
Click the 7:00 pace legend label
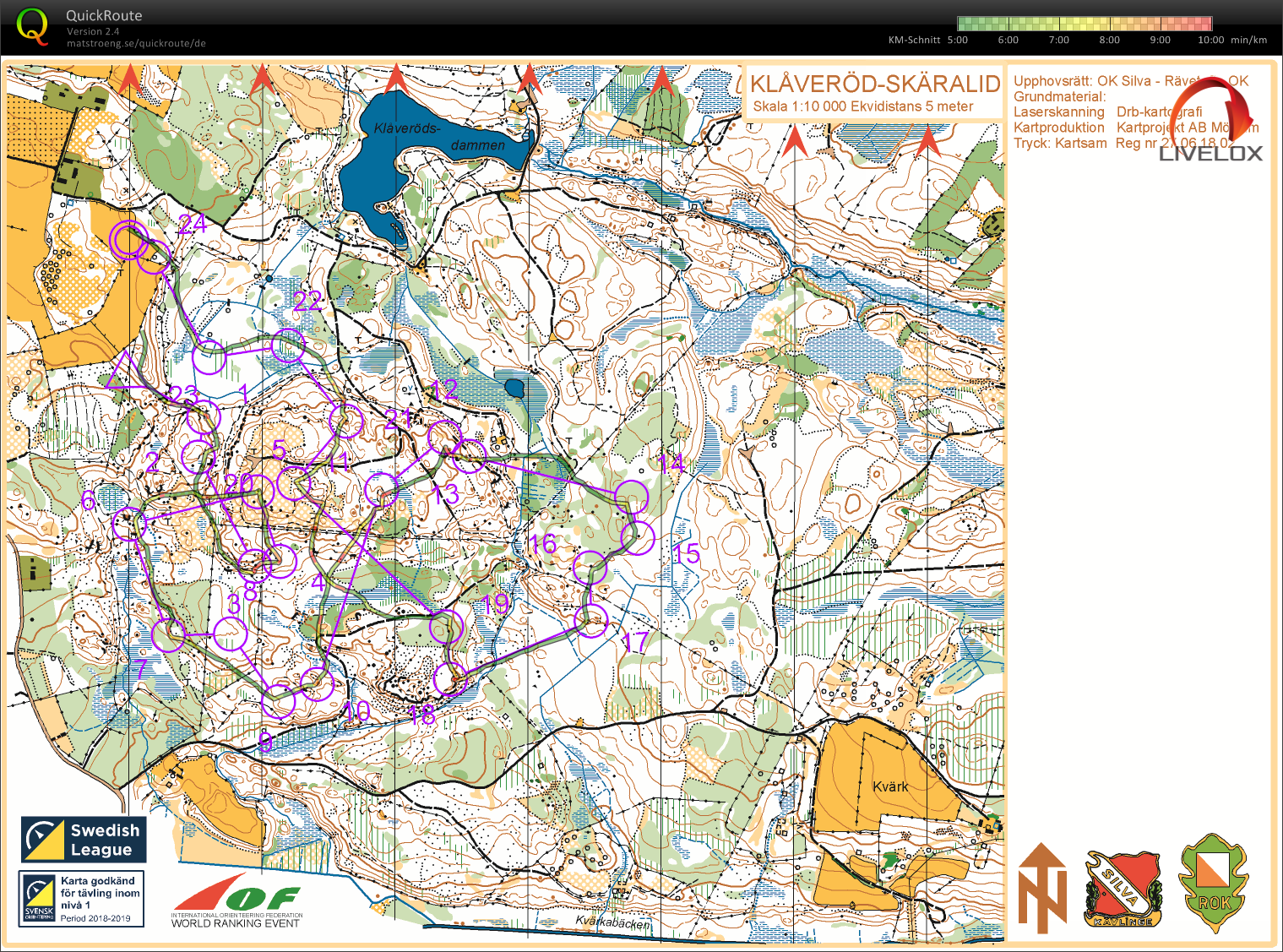click(x=1058, y=40)
